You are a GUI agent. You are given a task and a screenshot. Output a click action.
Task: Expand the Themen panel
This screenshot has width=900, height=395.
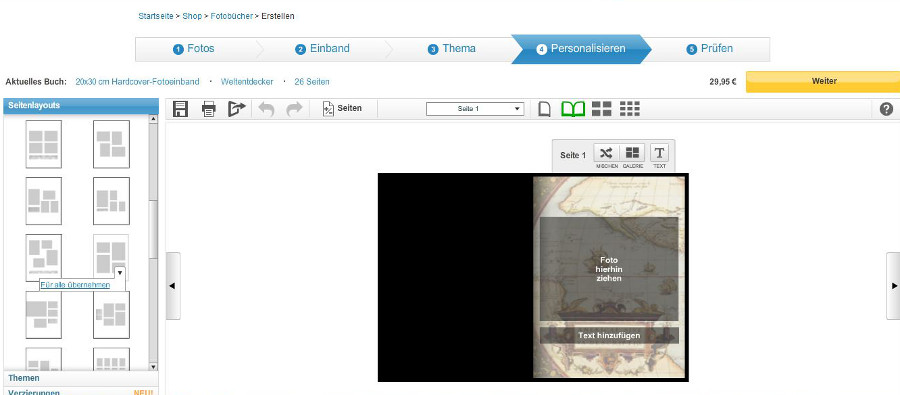point(81,378)
